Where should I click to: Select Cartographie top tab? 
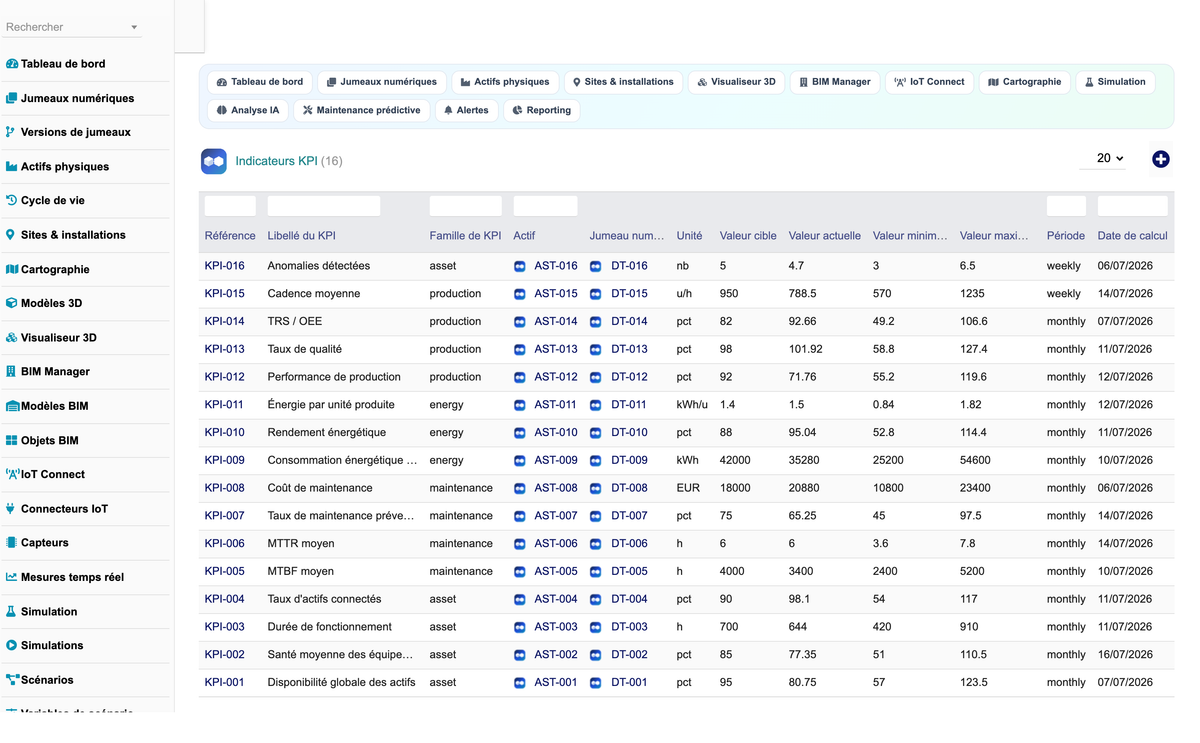1025,82
